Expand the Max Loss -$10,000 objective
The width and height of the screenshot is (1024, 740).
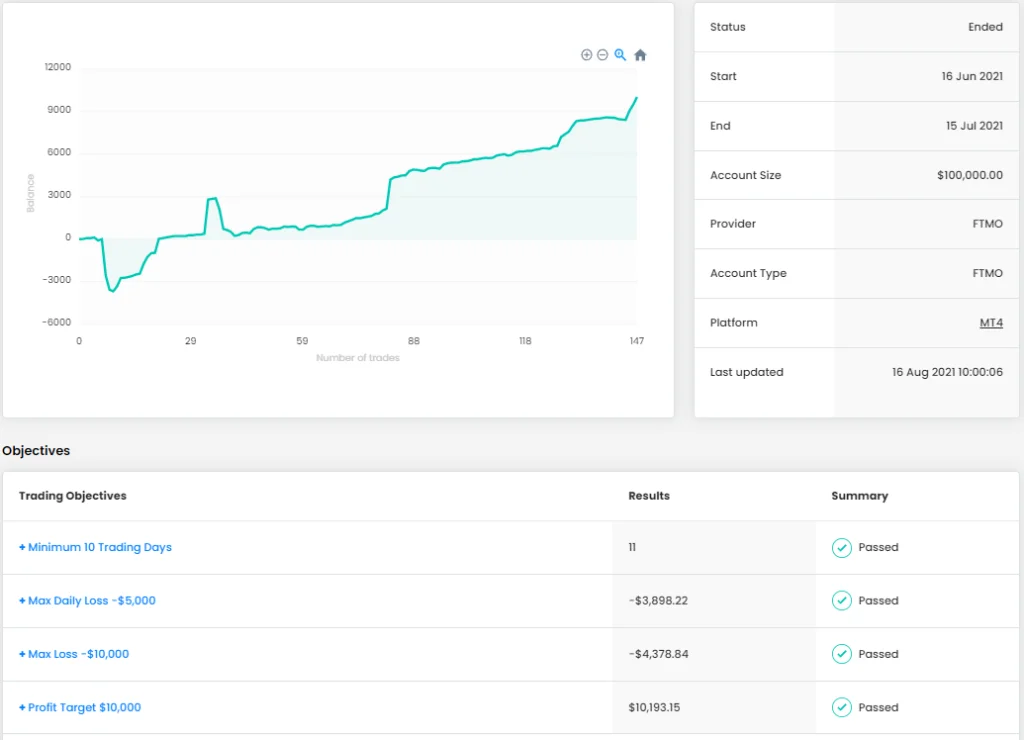[x=74, y=654]
